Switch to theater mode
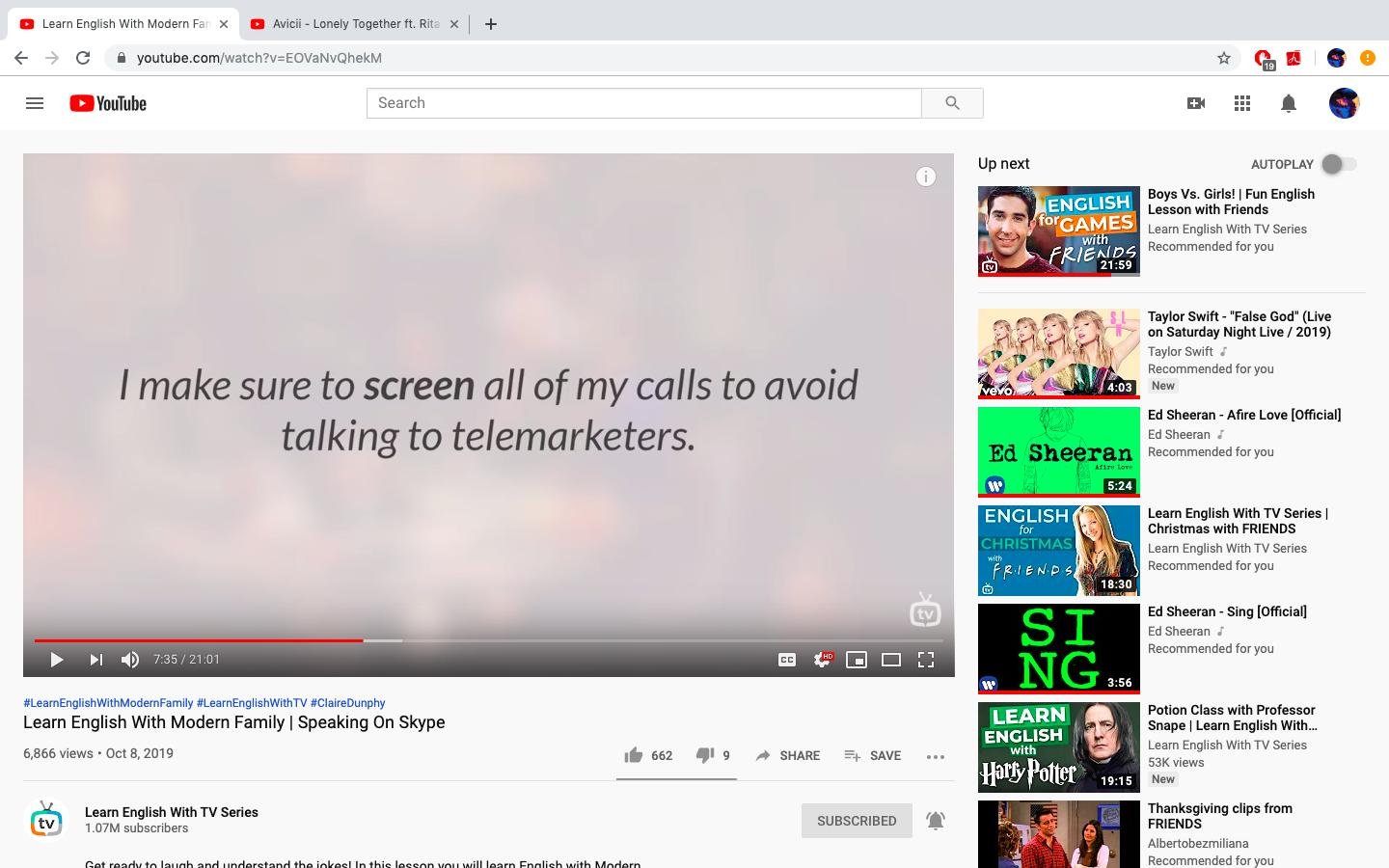Screen dimensions: 1389x868 click(x=891, y=660)
